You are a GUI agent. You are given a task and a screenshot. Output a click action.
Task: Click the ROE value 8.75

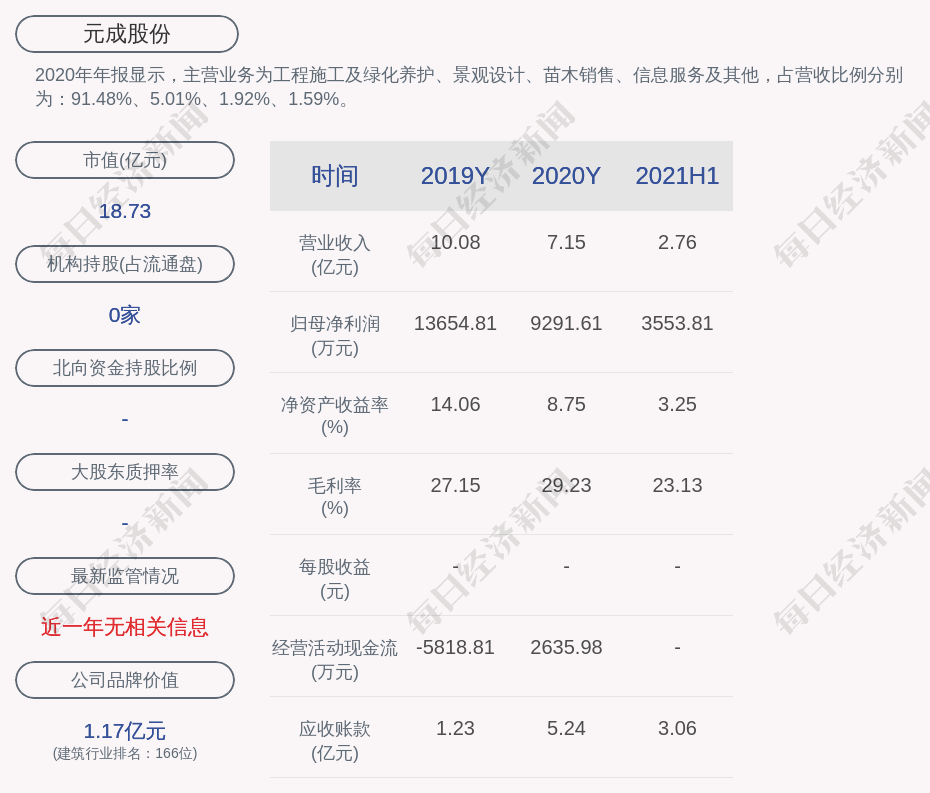(566, 405)
